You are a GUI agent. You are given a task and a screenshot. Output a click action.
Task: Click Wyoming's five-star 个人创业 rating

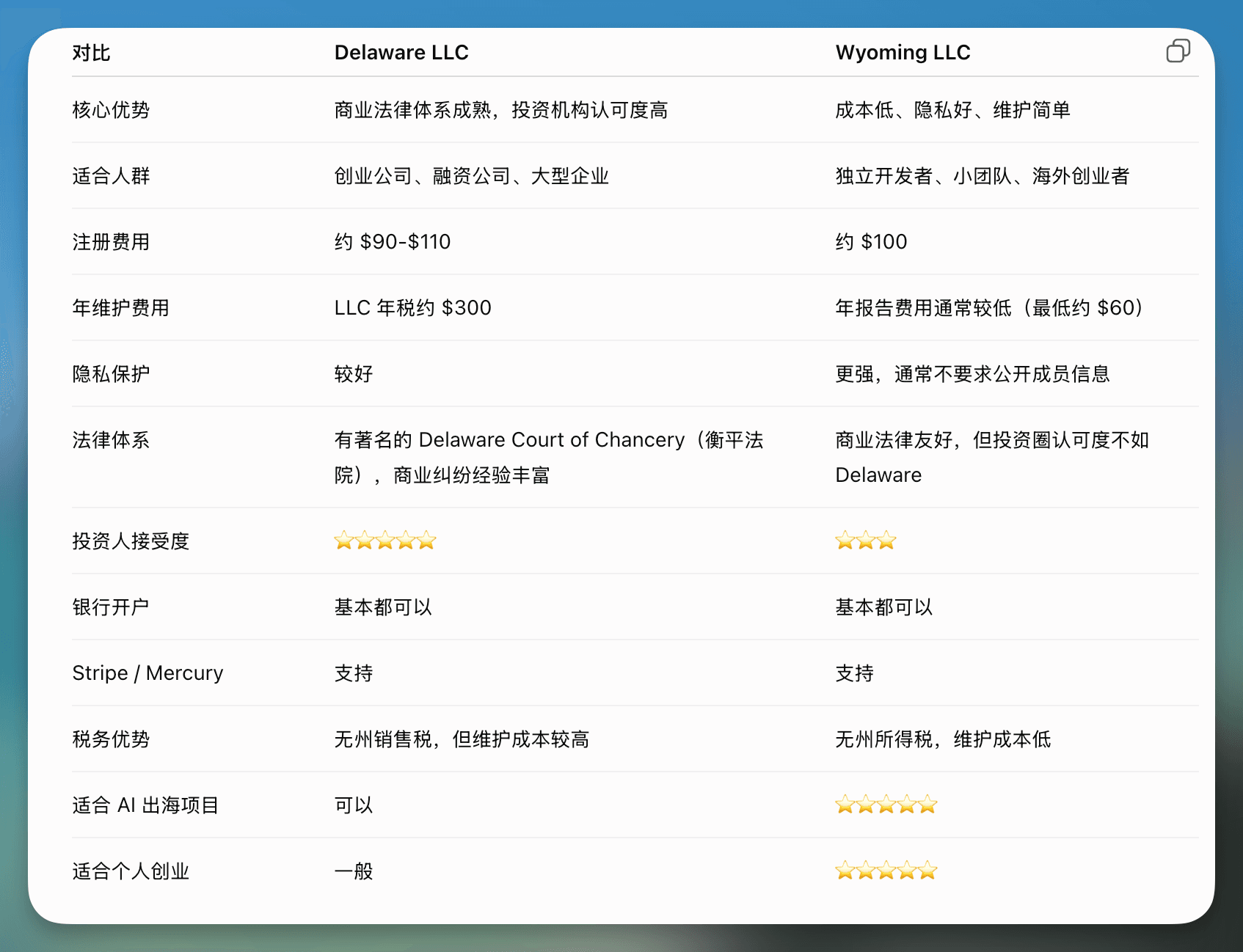click(x=886, y=871)
